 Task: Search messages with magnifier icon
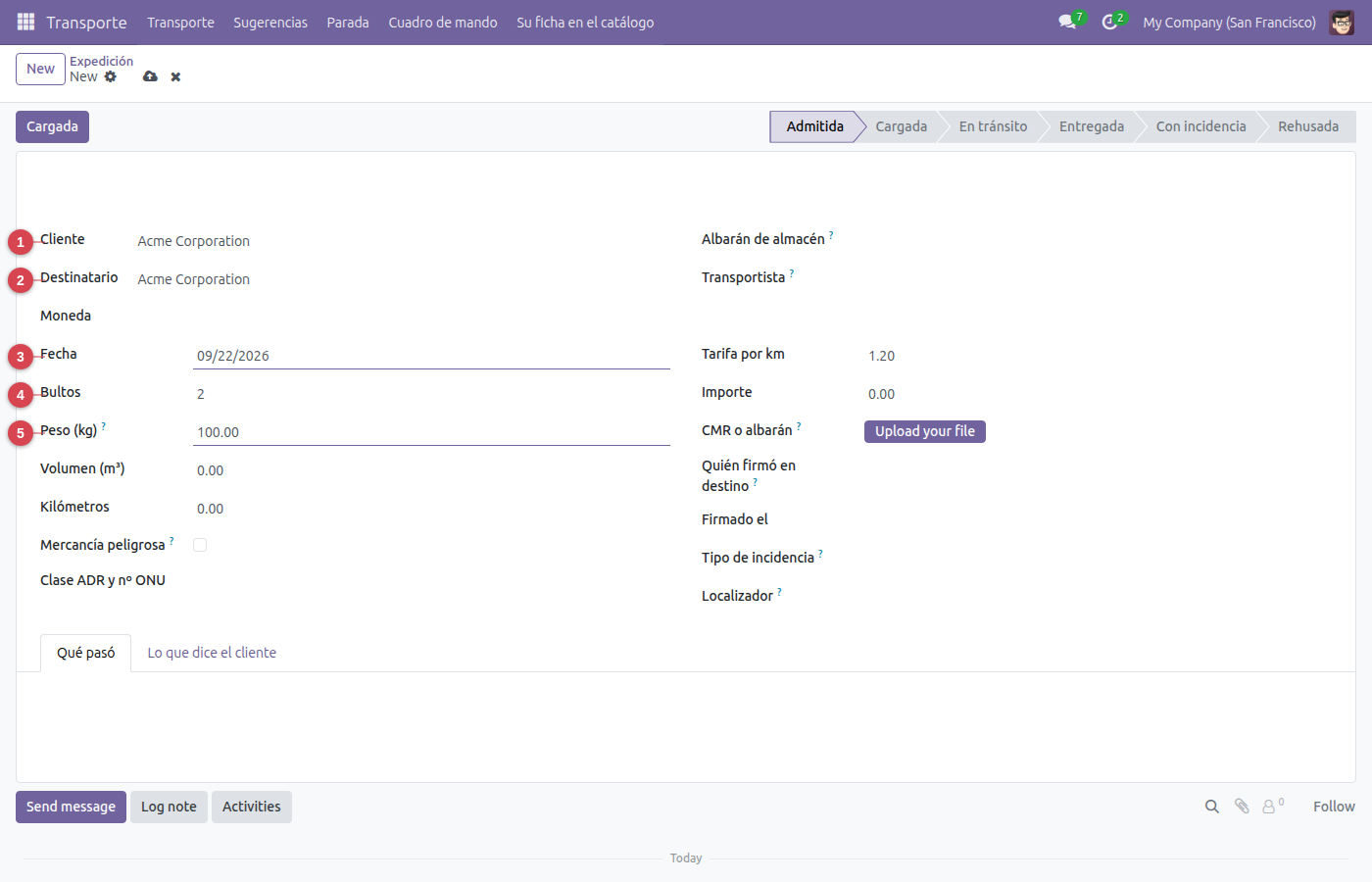pos(1212,807)
